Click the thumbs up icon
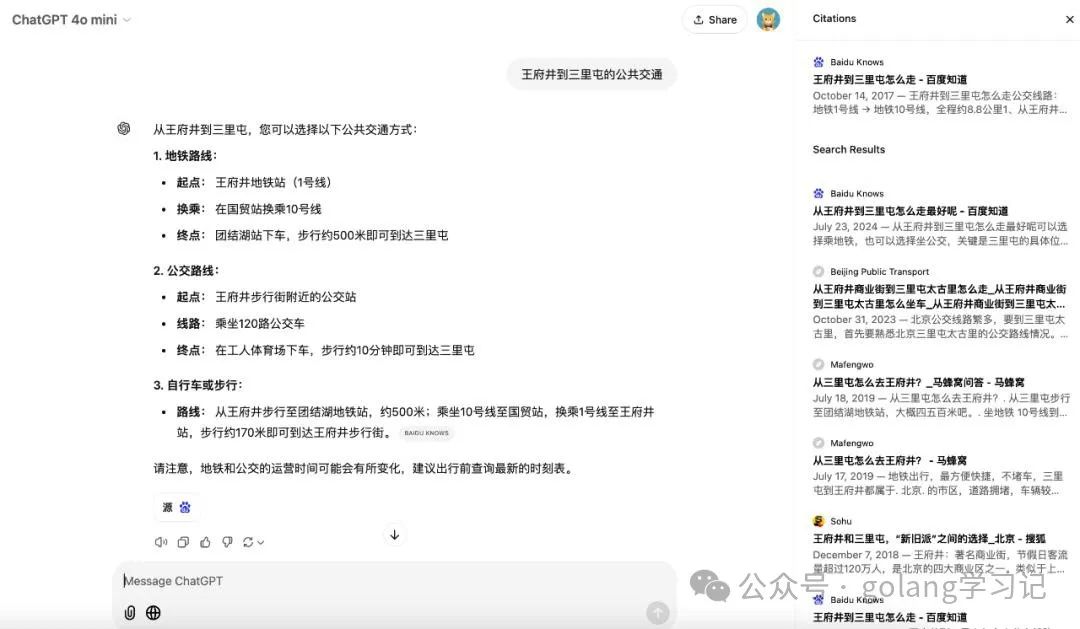 tap(205, 542)
